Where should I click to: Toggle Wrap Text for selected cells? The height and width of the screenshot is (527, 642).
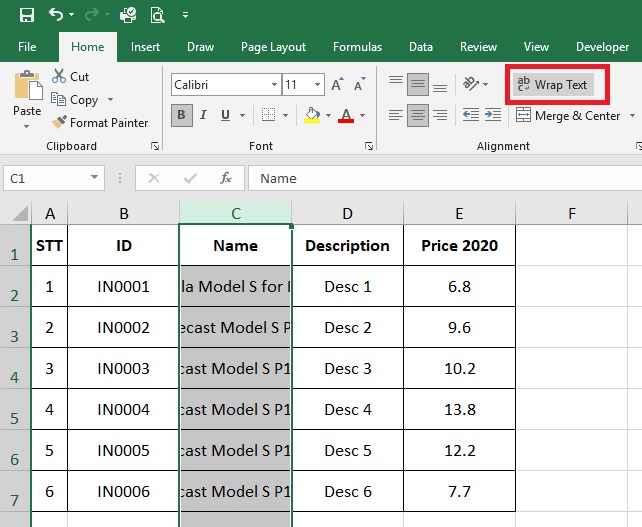553,85
